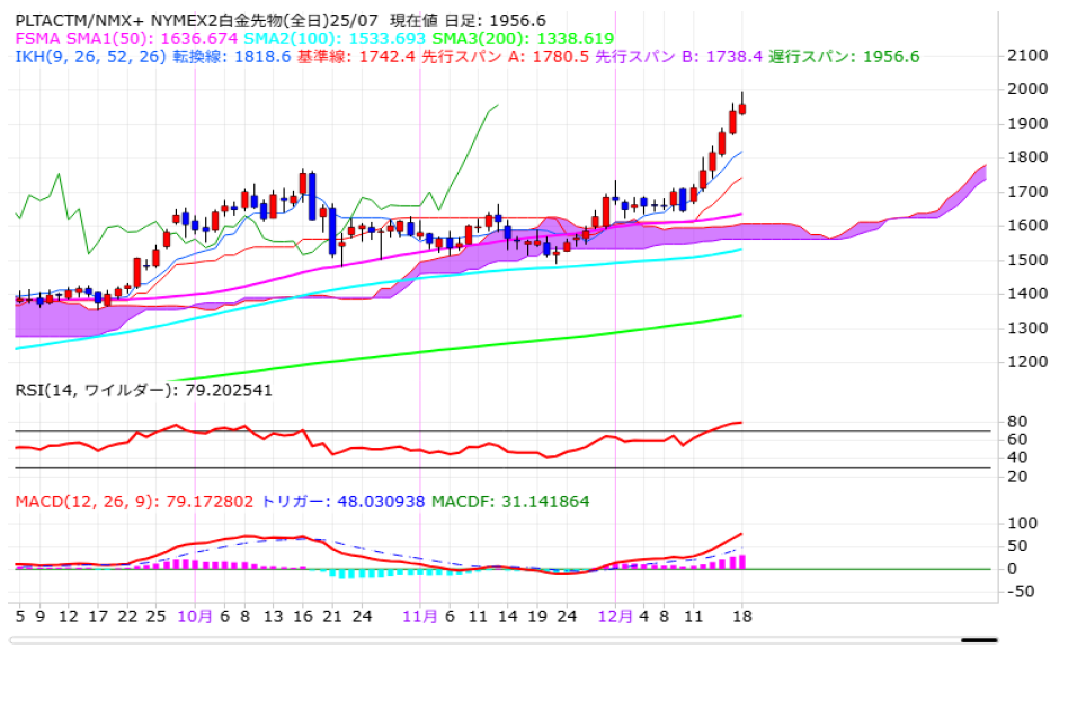The width and height of the screenshot is (1080, 703).
Task: Click the green SMA3(200) line
Action: 500,342
